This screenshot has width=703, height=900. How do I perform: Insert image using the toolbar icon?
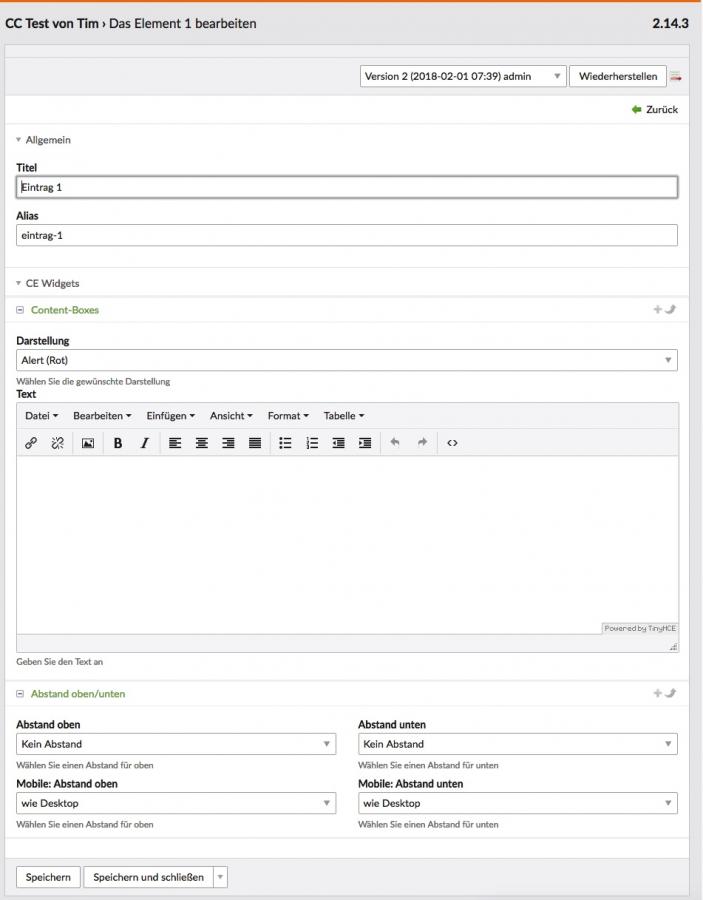(88, 443)
